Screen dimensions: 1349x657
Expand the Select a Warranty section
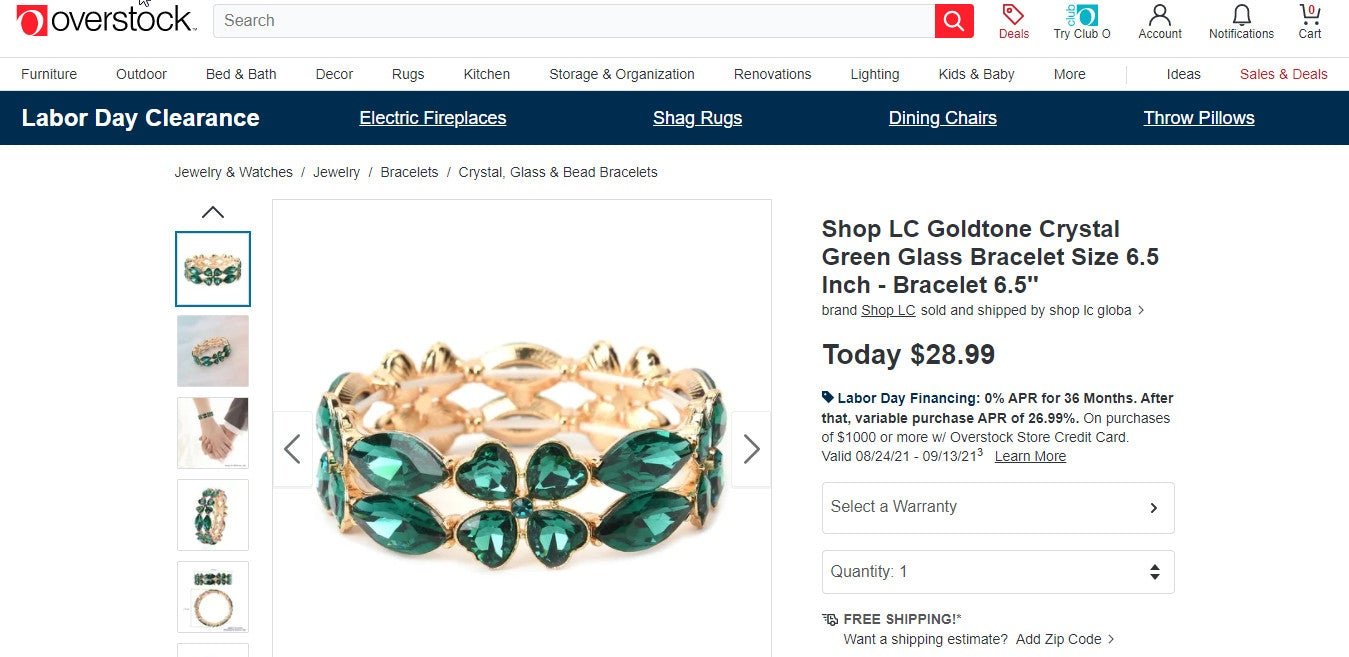997,507
